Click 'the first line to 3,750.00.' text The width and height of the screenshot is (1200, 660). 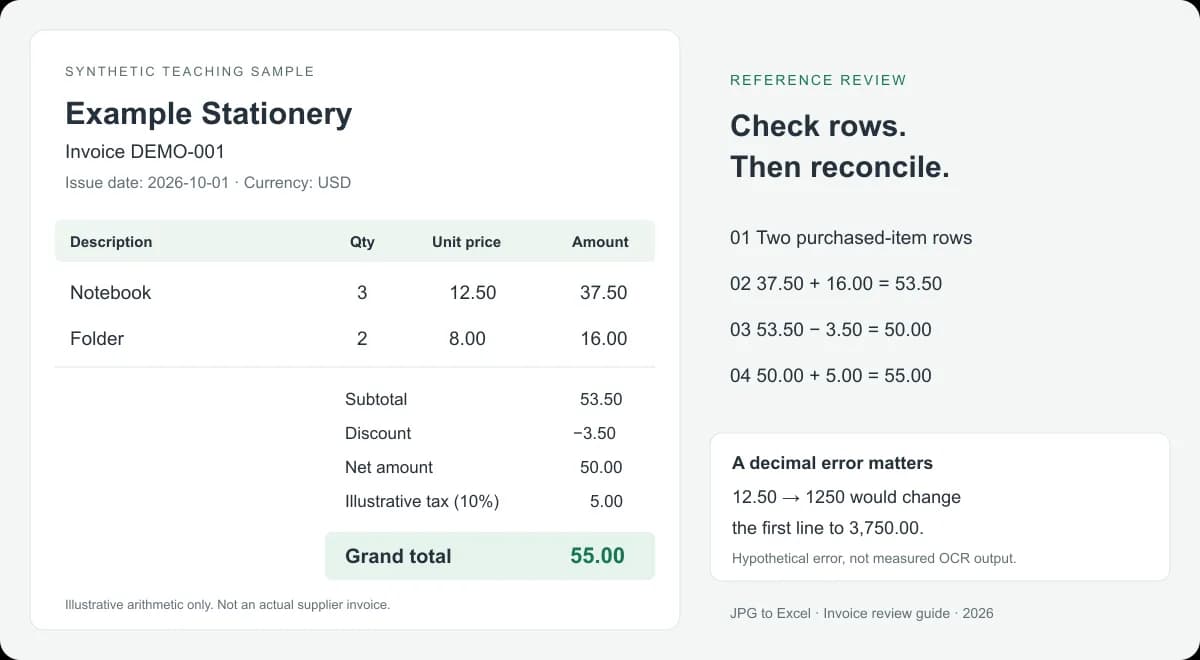pyautogui.click(x=828, y=528)
